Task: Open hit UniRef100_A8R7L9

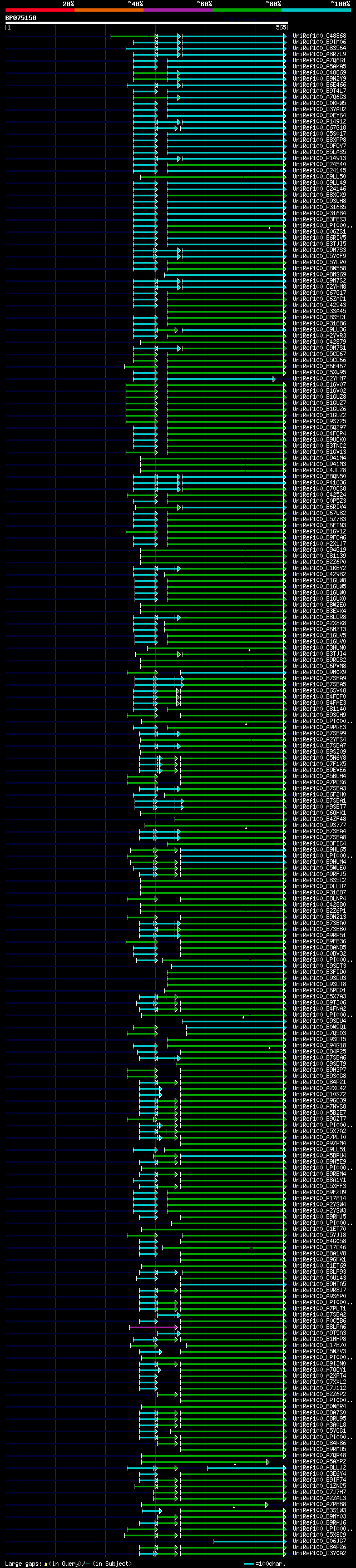Action: (319, 54)
